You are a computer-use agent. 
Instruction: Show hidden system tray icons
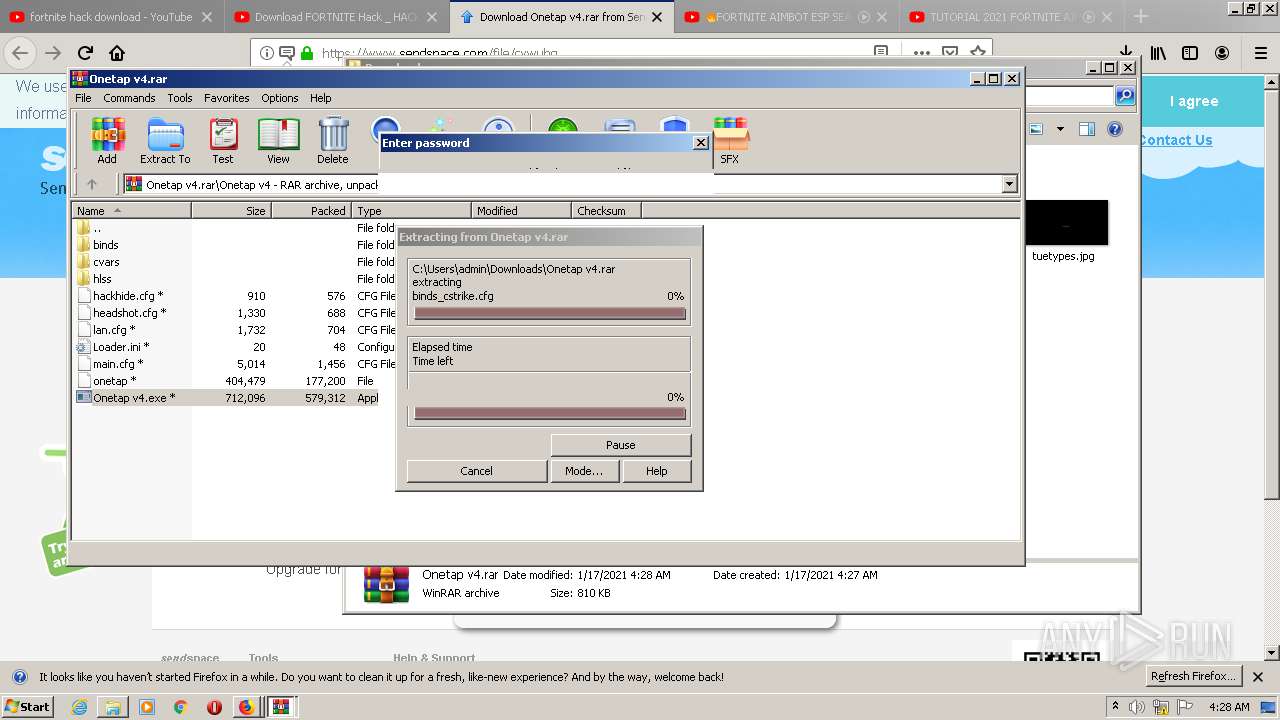point(1115,707)
